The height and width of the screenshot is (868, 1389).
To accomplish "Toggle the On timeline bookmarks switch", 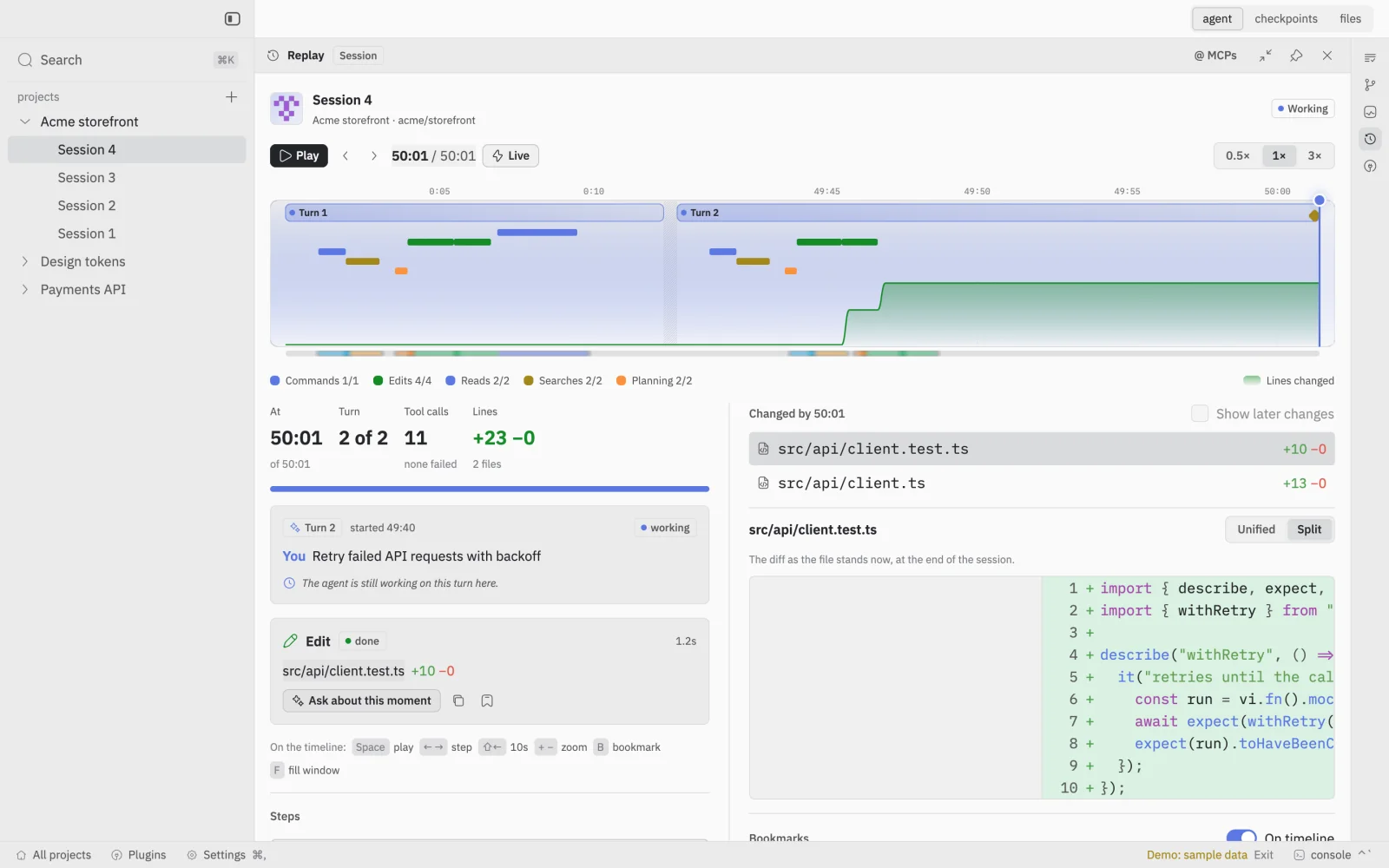I will (x=1241, y=836).
